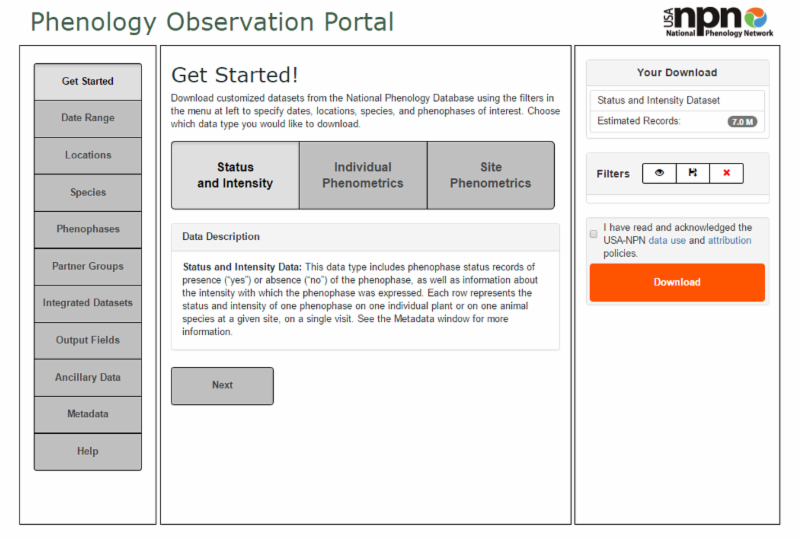Screen dimensions: 800x541
Task: Click the 7.0 M estimated records badge
Action: click(x=742, y=121)
